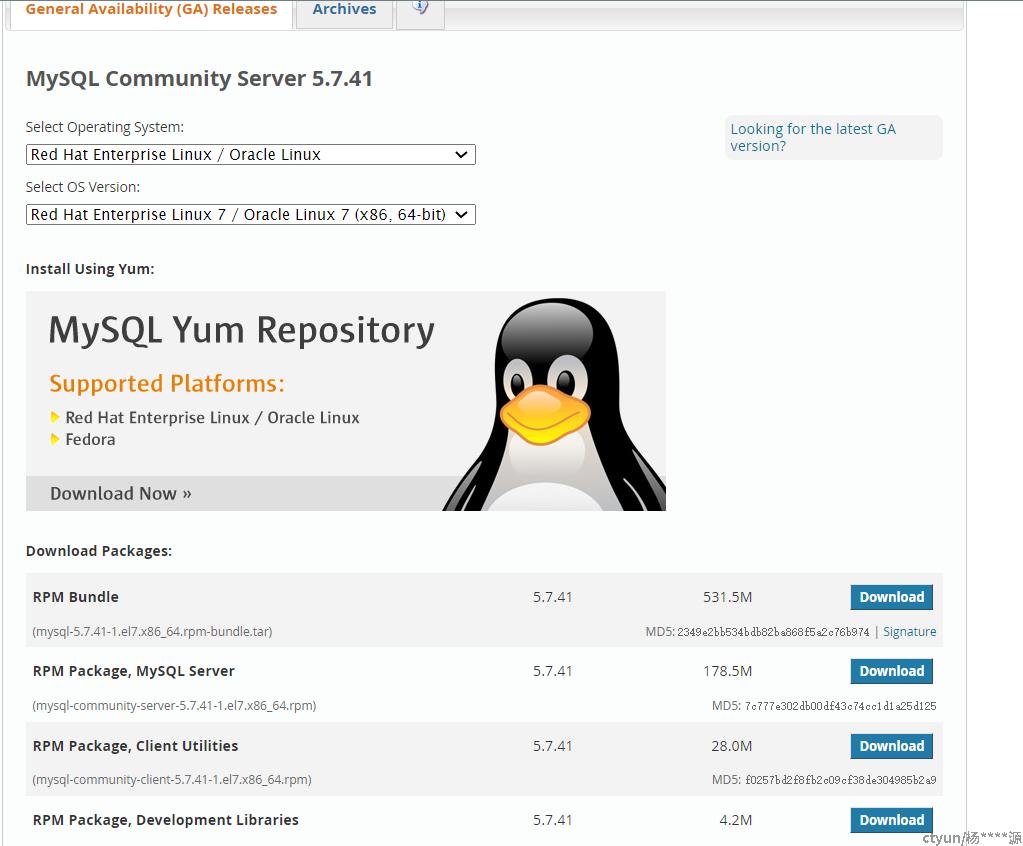Open the information icon tab
Screen dimensions: 1023x846
point(420,10)
